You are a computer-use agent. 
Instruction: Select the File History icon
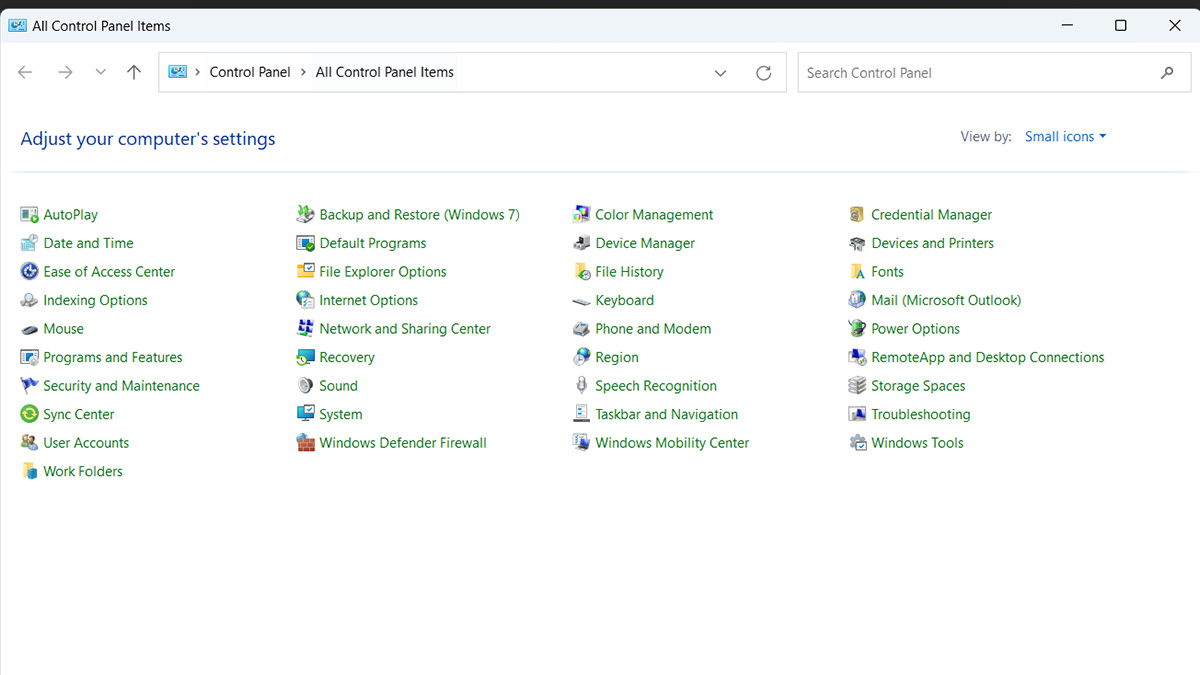[581, 272]
